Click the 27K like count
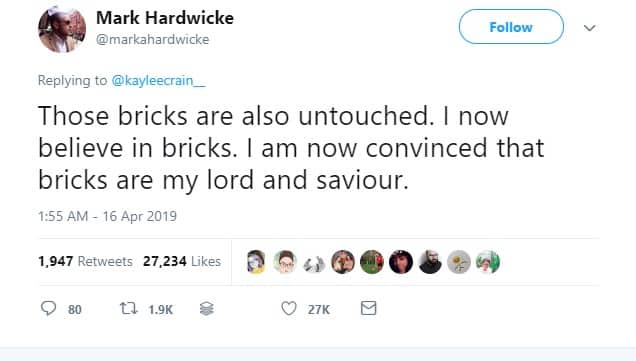Viewport: 636px width, 361px height. point(318,310)
